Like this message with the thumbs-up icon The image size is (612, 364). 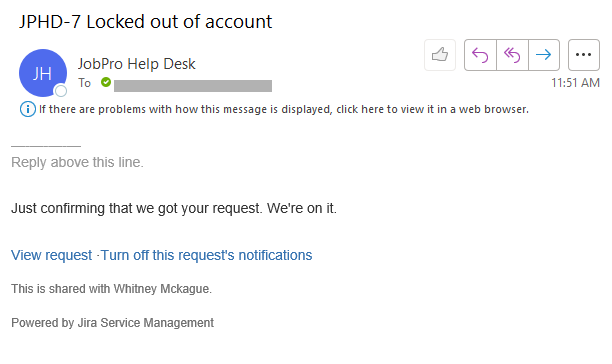click(440, 55)
